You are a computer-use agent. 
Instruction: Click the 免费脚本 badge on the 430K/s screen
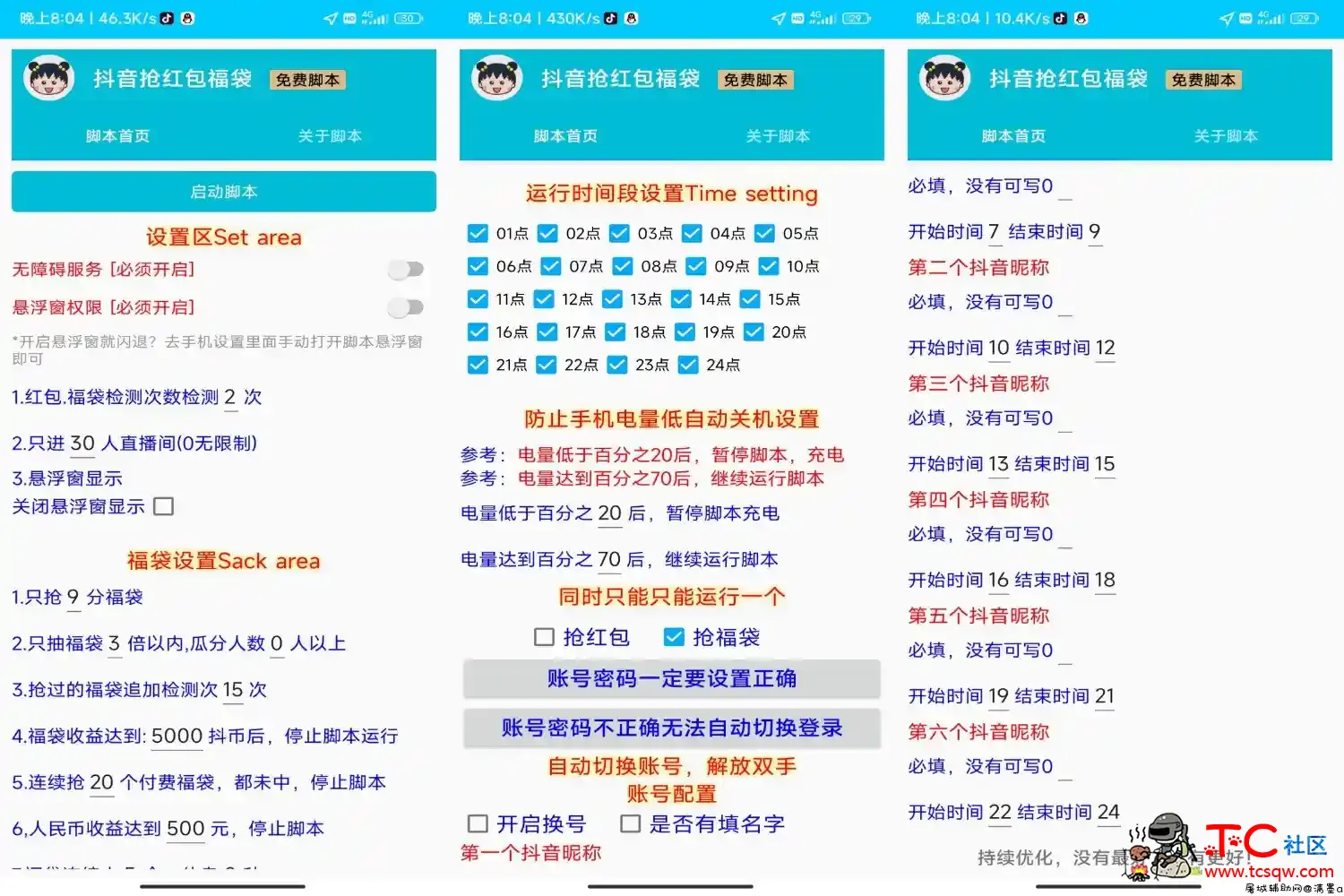coord(755,80)
